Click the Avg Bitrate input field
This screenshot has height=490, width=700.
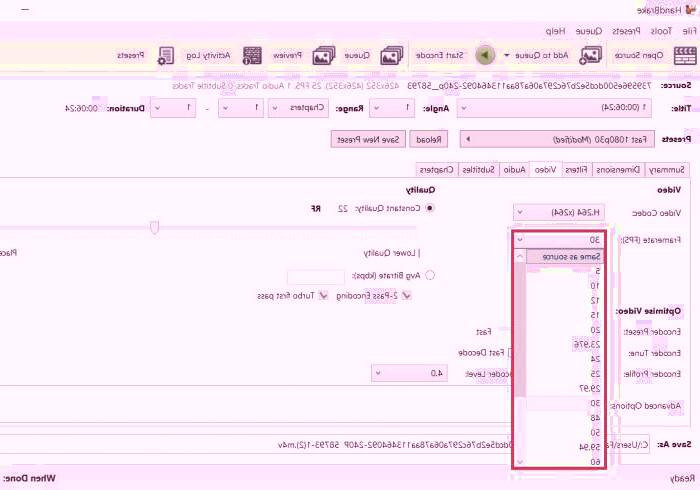click(x=316, y=277)
